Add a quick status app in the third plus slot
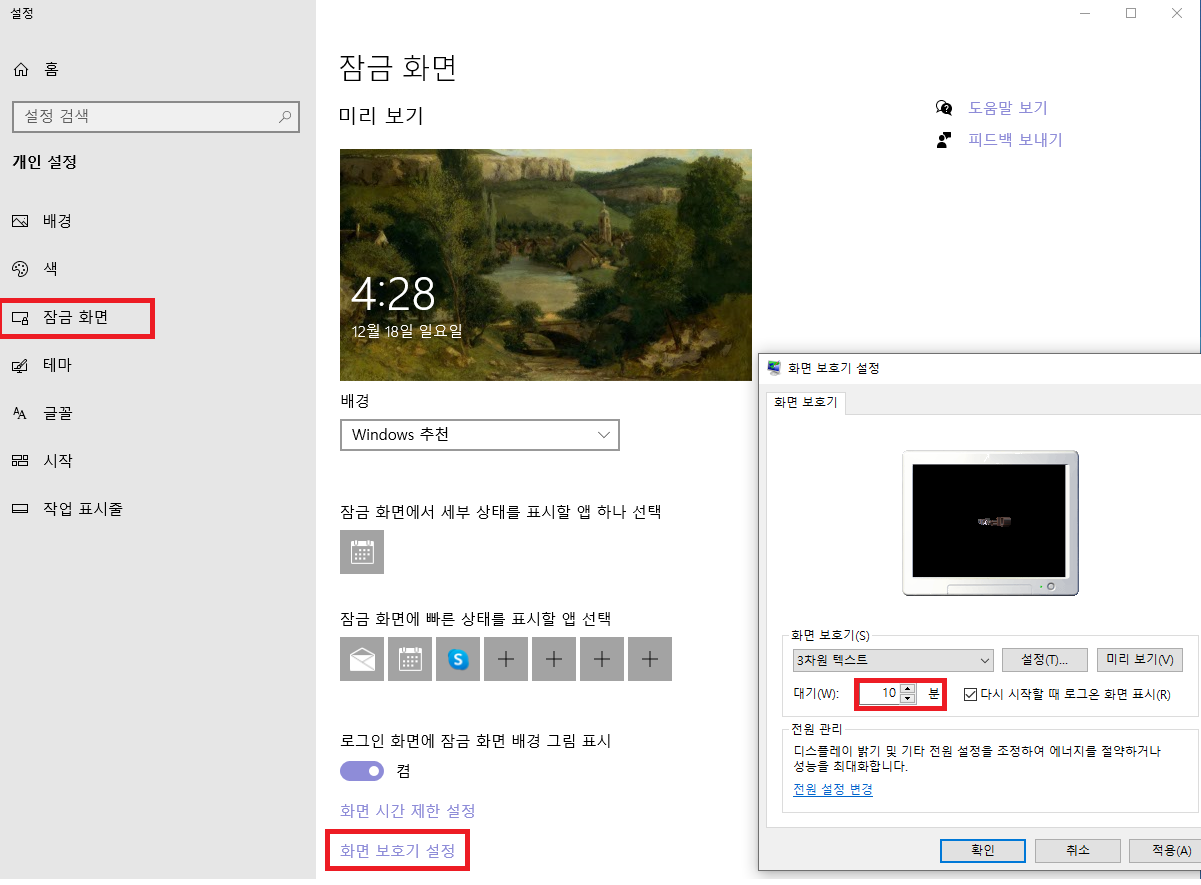1201x885 pixels. 602,659
